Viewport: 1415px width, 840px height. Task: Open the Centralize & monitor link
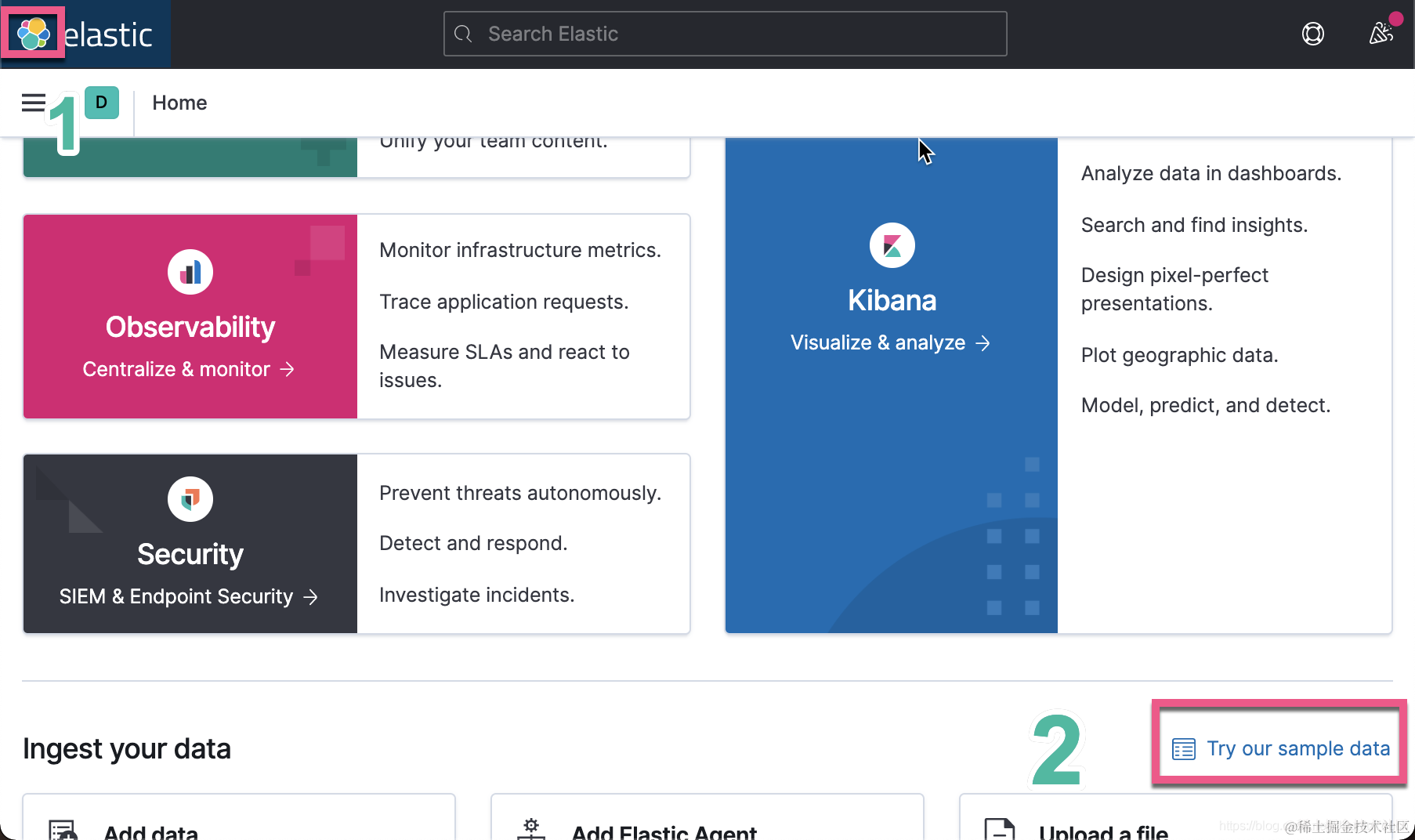(x=189, y=369)
